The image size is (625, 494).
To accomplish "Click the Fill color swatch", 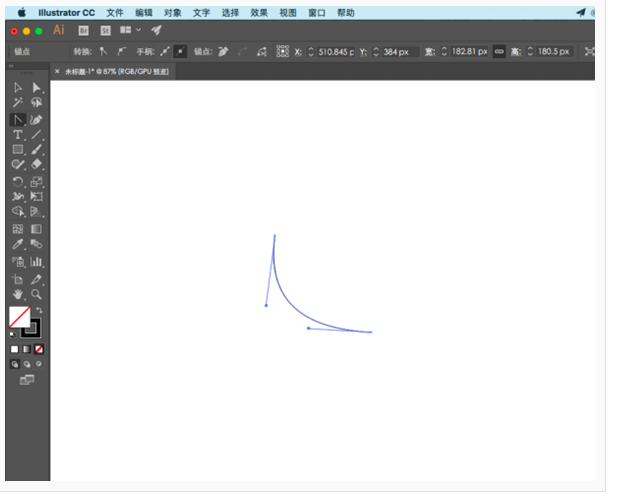I will click(18, 316).
